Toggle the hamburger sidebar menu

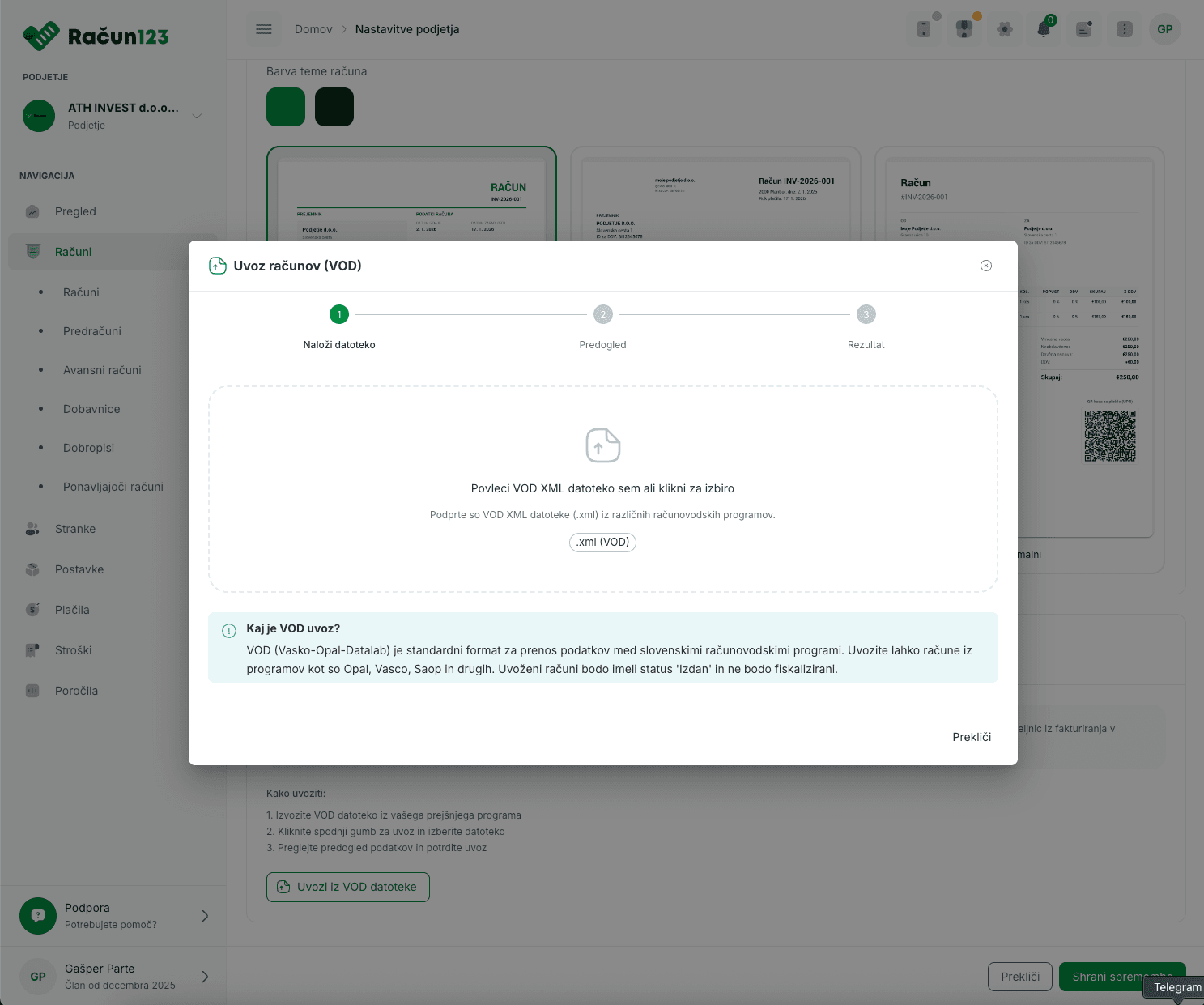264,29
